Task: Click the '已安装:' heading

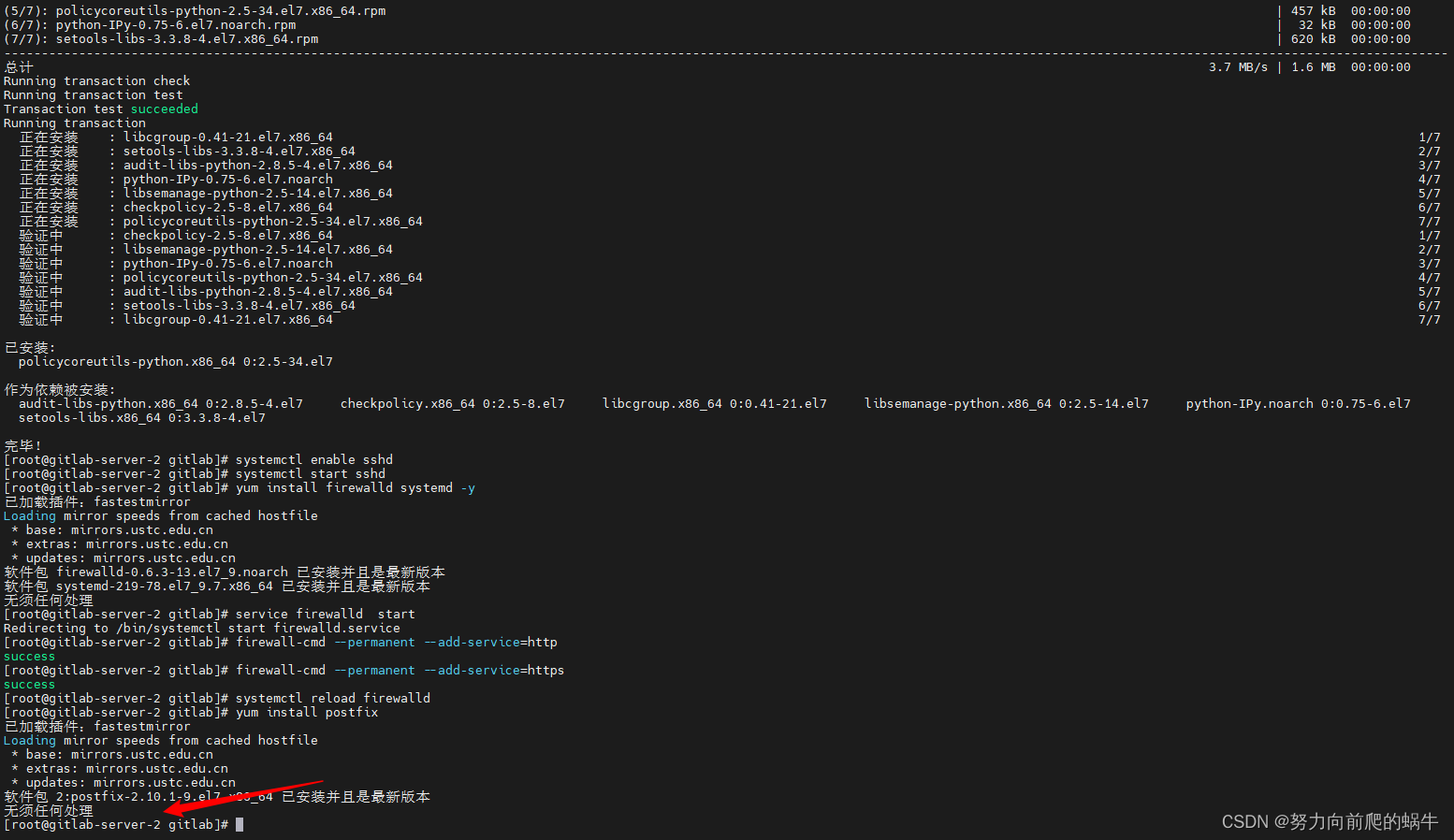Action: click(30, 348)
